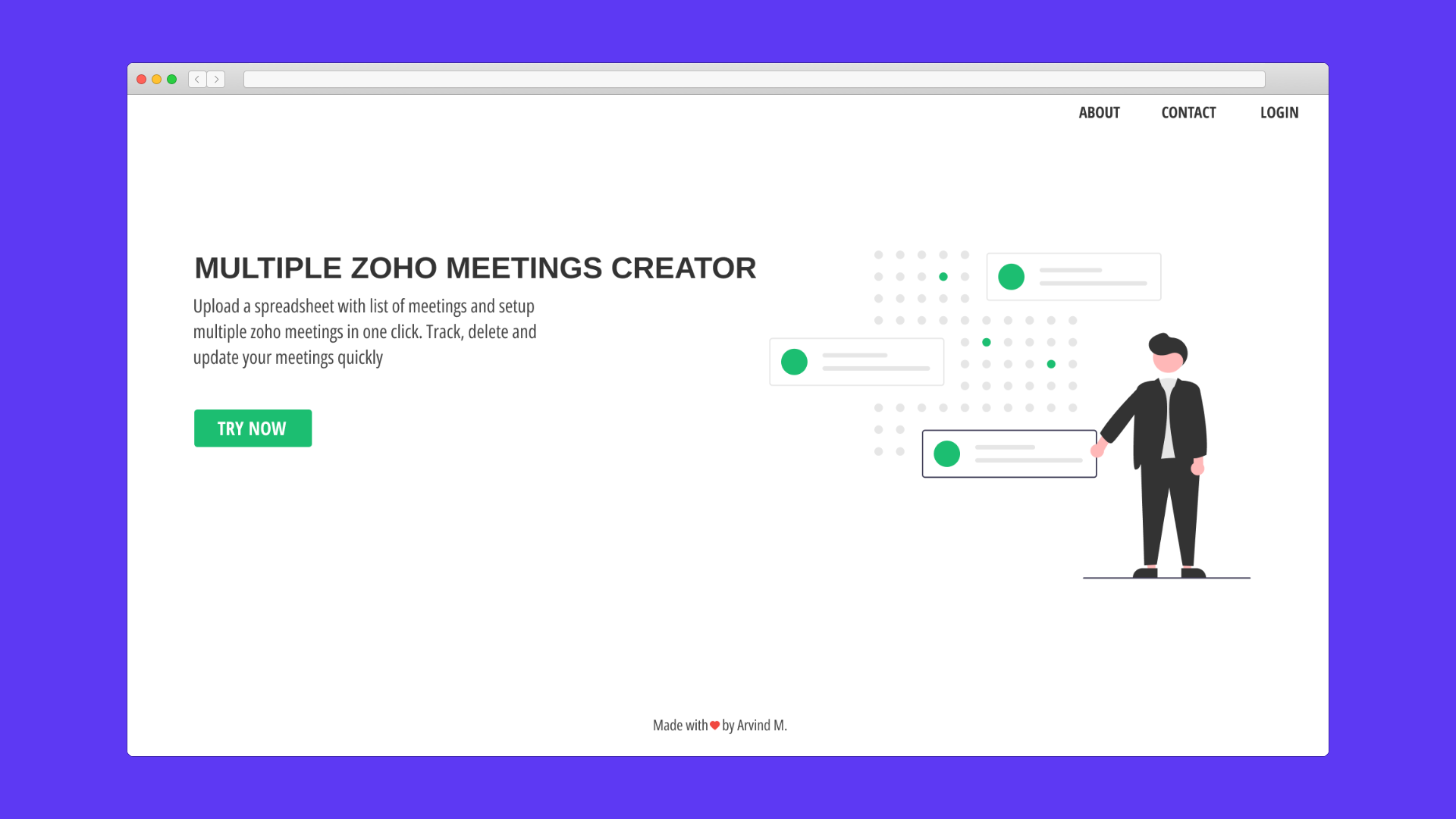Screen dimensions: 1456x819
Task: Expand the middle meeting card dropdown
Action: click(858, 362)
